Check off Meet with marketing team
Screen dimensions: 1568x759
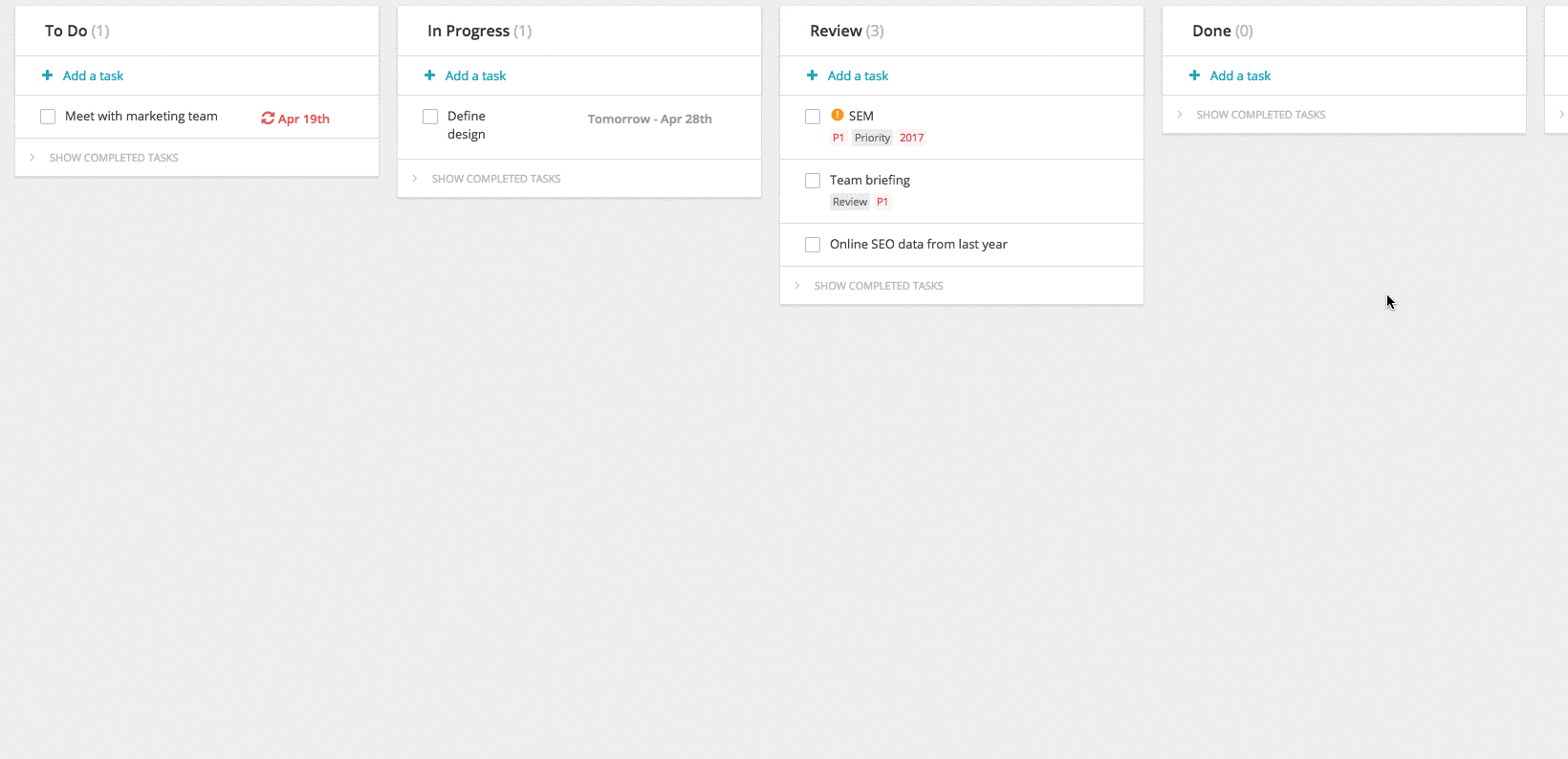(x=48, y=117)
